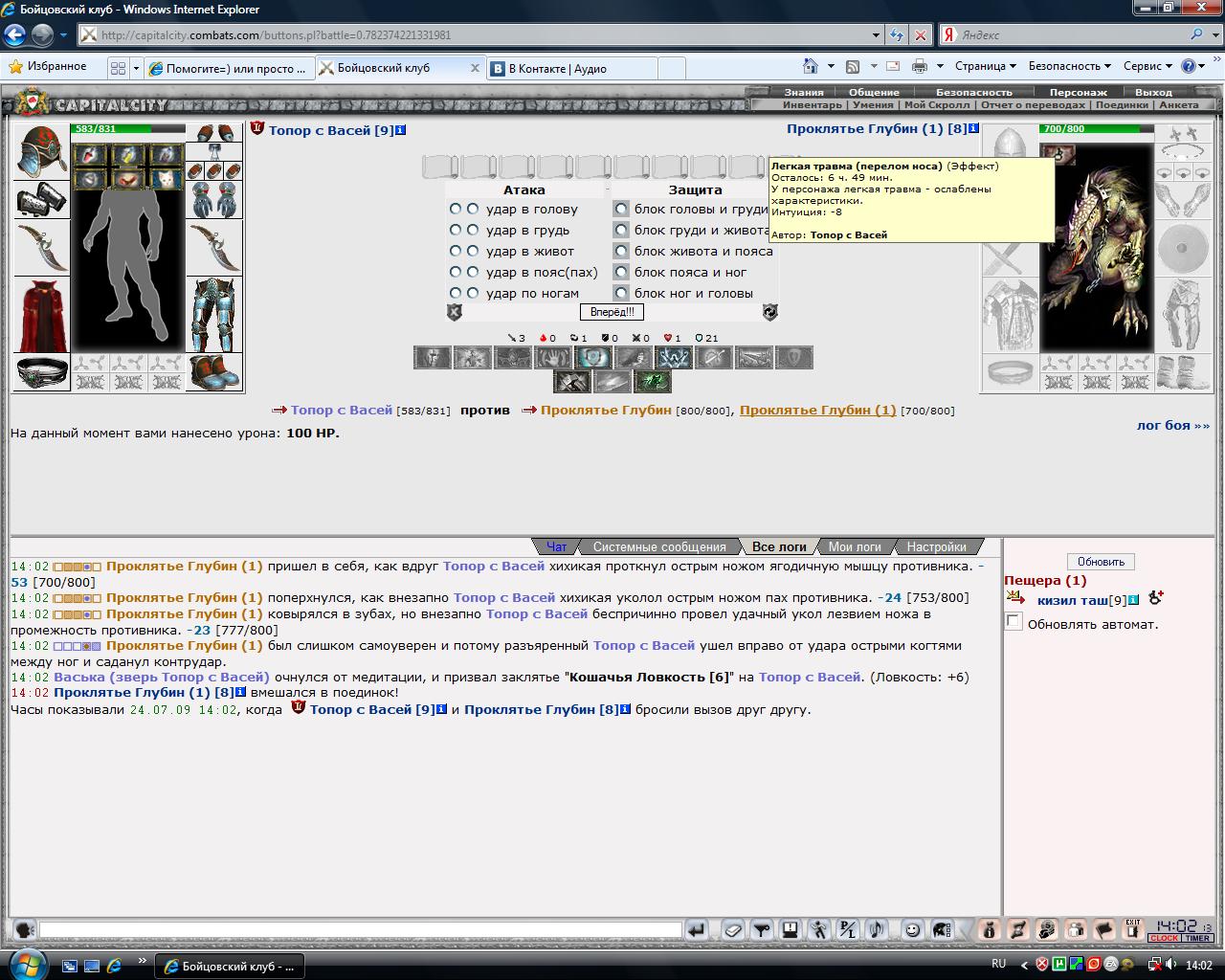The height and width of the screenshot is (980, 1225).
Task: Open the Настройки tab
Action: coord(936,546)
